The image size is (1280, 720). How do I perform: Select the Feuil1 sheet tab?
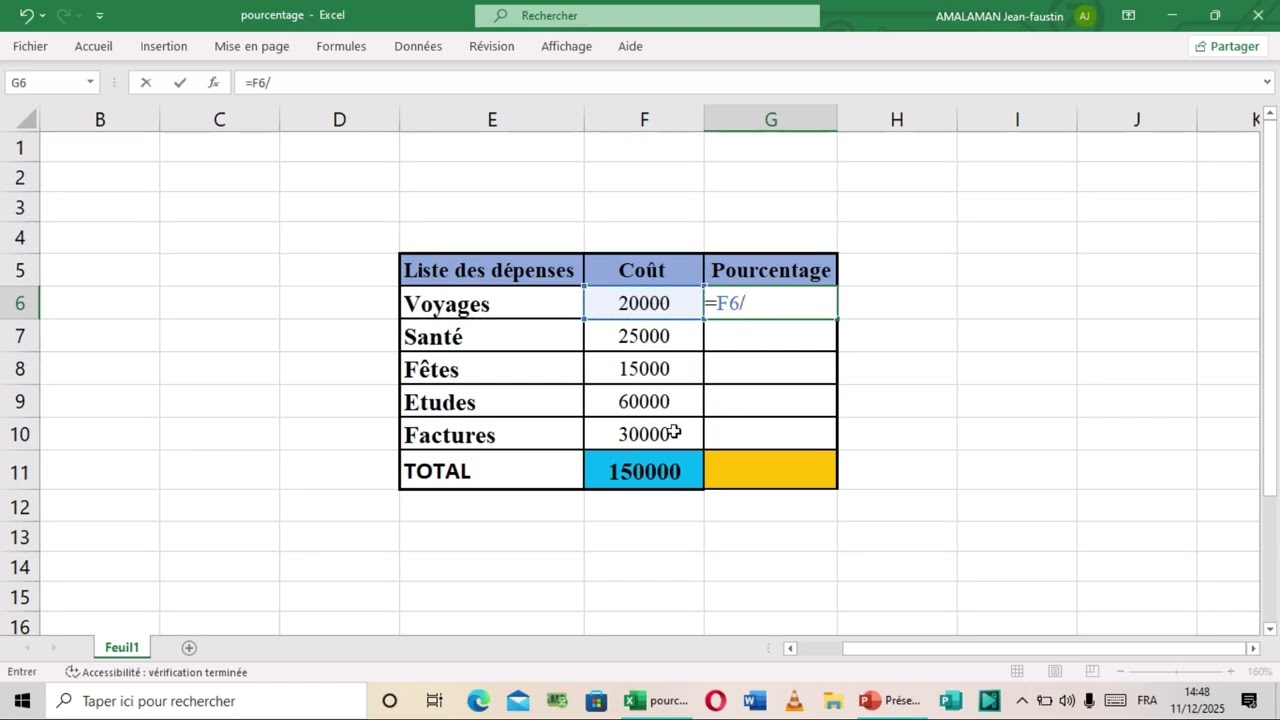tap(122, 648)
